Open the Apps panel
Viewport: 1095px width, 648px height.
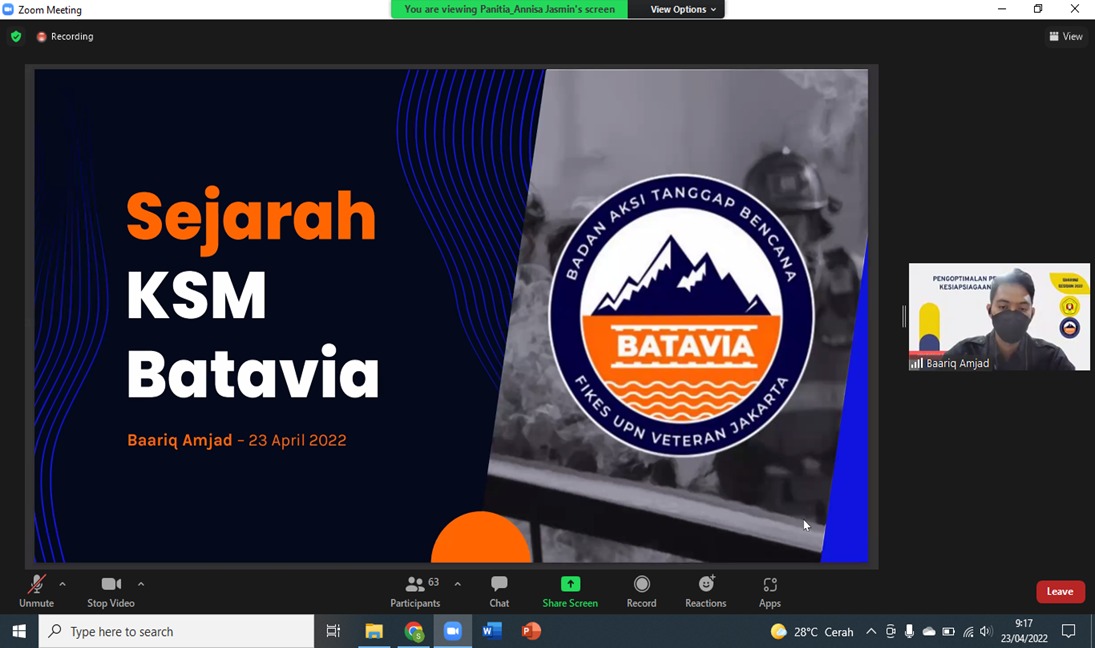pyautogui.click(x=769, y=590)
